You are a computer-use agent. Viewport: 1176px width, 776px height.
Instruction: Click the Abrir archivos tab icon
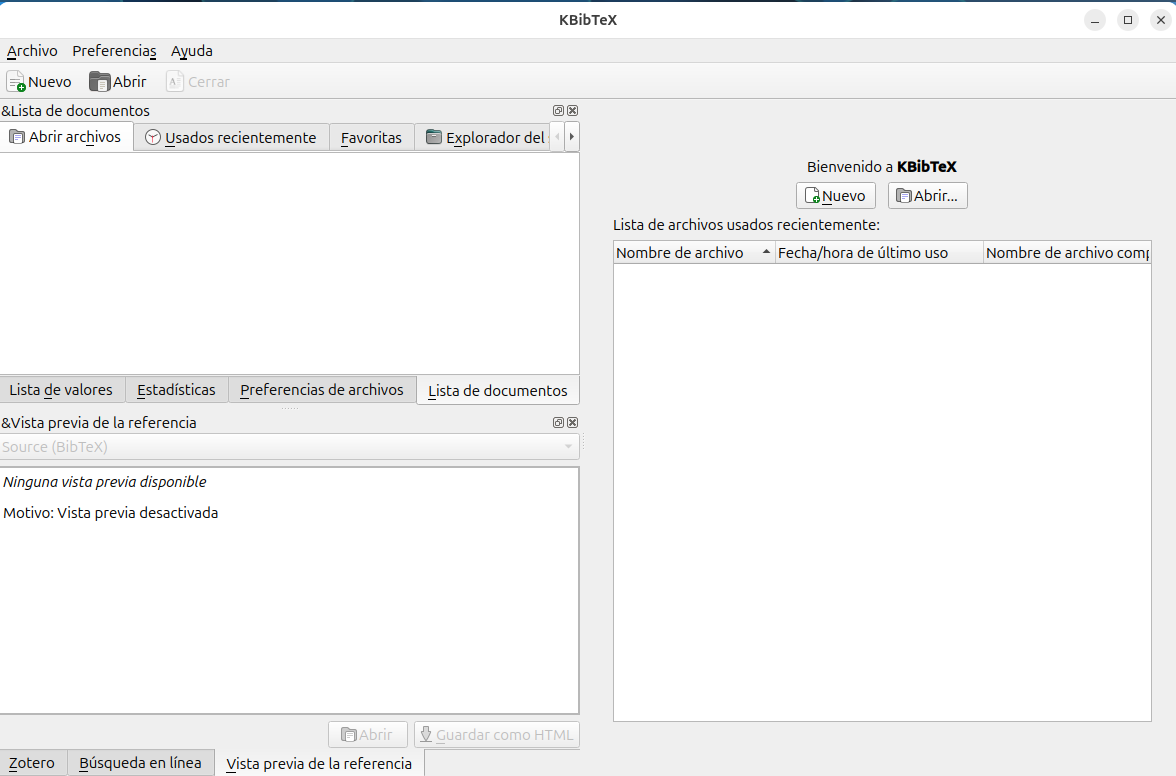point(16,136)
